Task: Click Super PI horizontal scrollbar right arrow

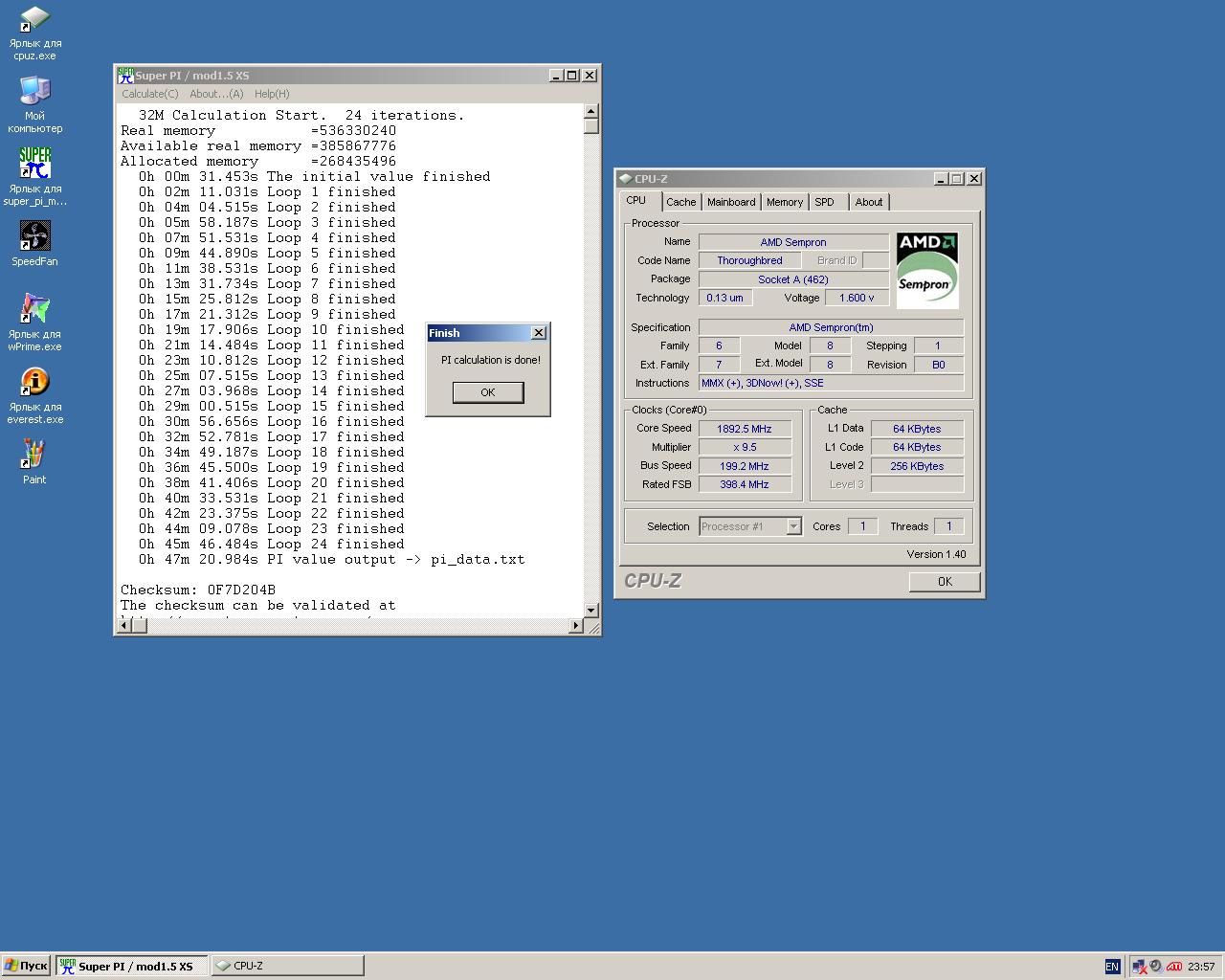Action: [x=576, y=626]
